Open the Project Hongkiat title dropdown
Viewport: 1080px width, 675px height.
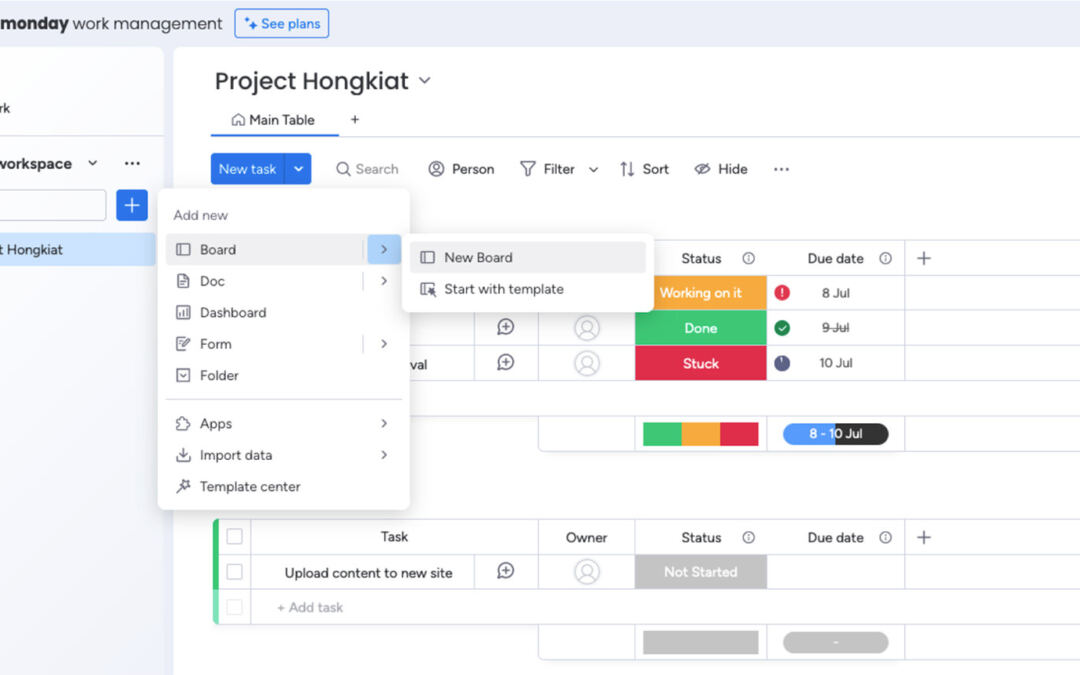425,81
